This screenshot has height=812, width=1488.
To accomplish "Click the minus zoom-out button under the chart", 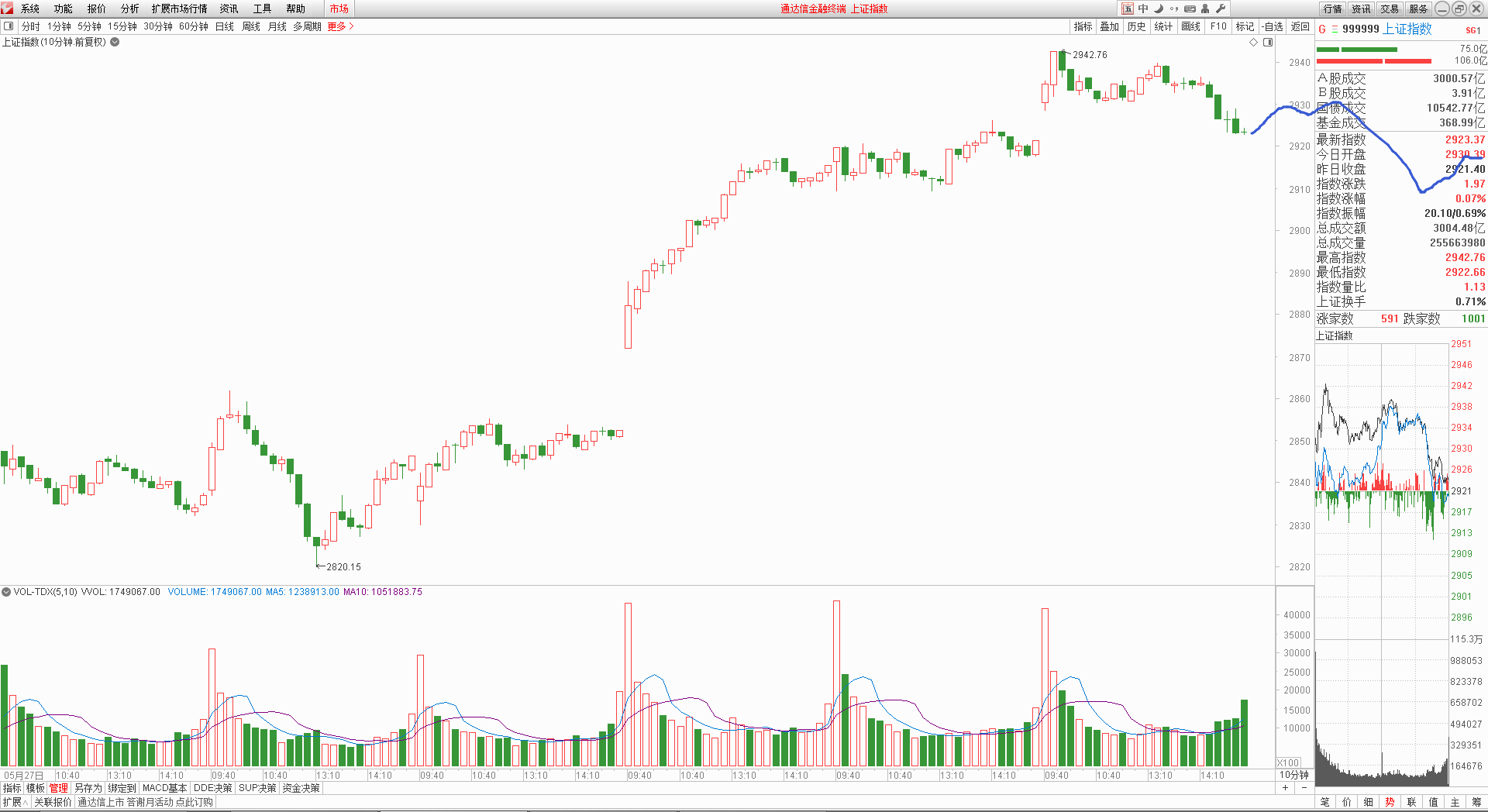I will (x=1304, y=788).
